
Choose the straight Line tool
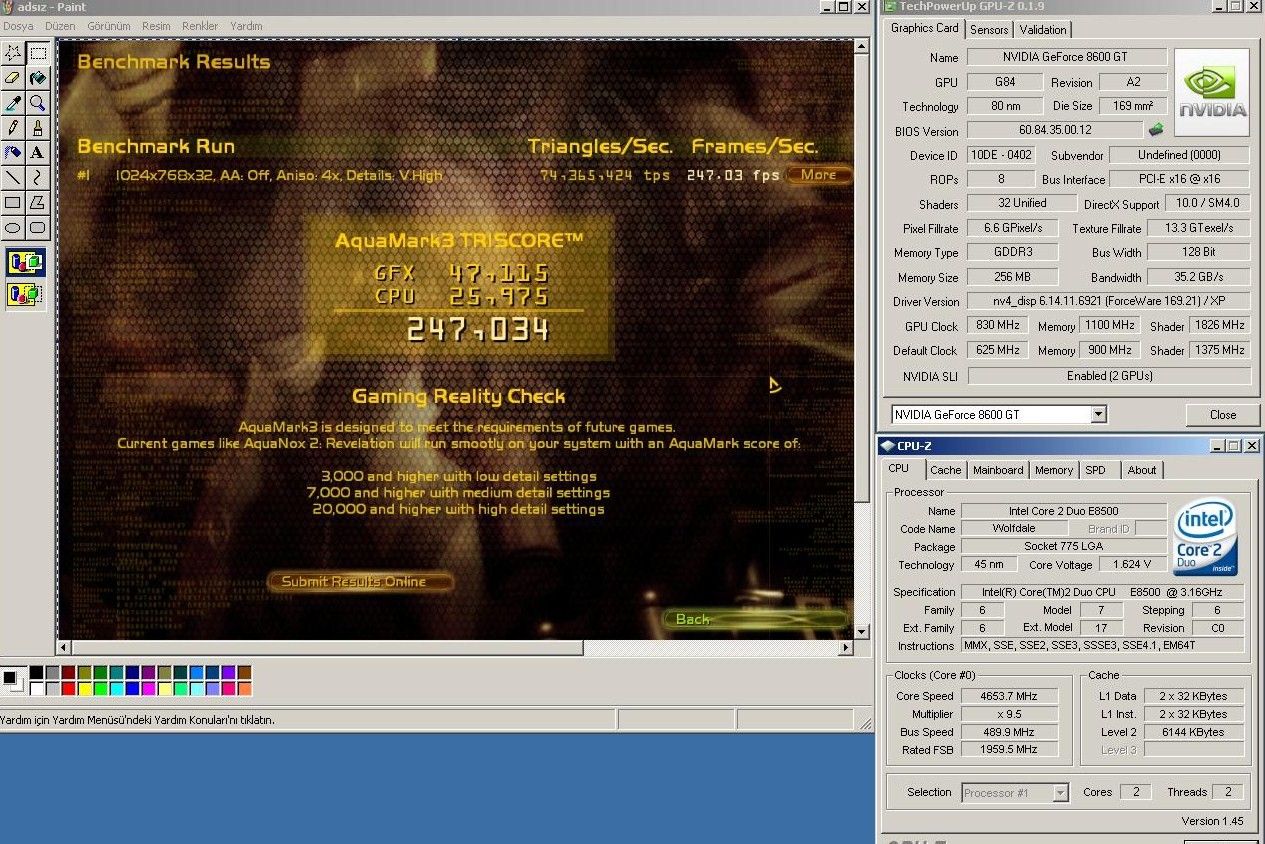point(13,177)
